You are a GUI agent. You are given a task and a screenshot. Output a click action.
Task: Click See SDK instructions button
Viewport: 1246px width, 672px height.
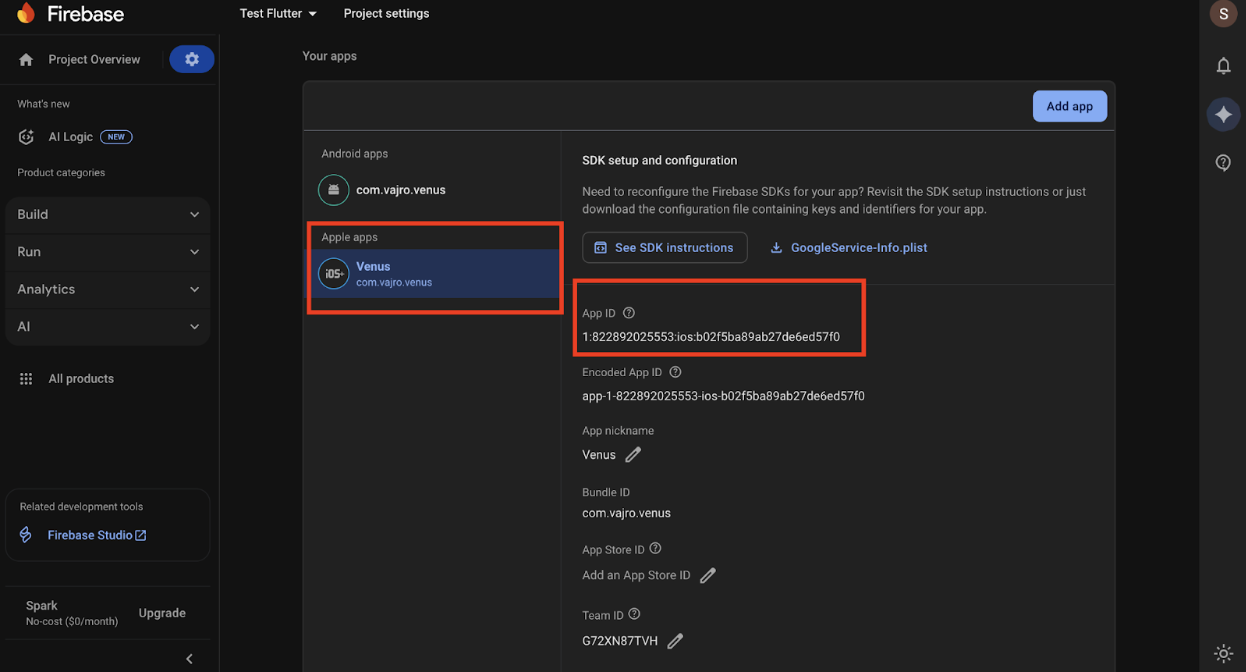coord(664,247)
